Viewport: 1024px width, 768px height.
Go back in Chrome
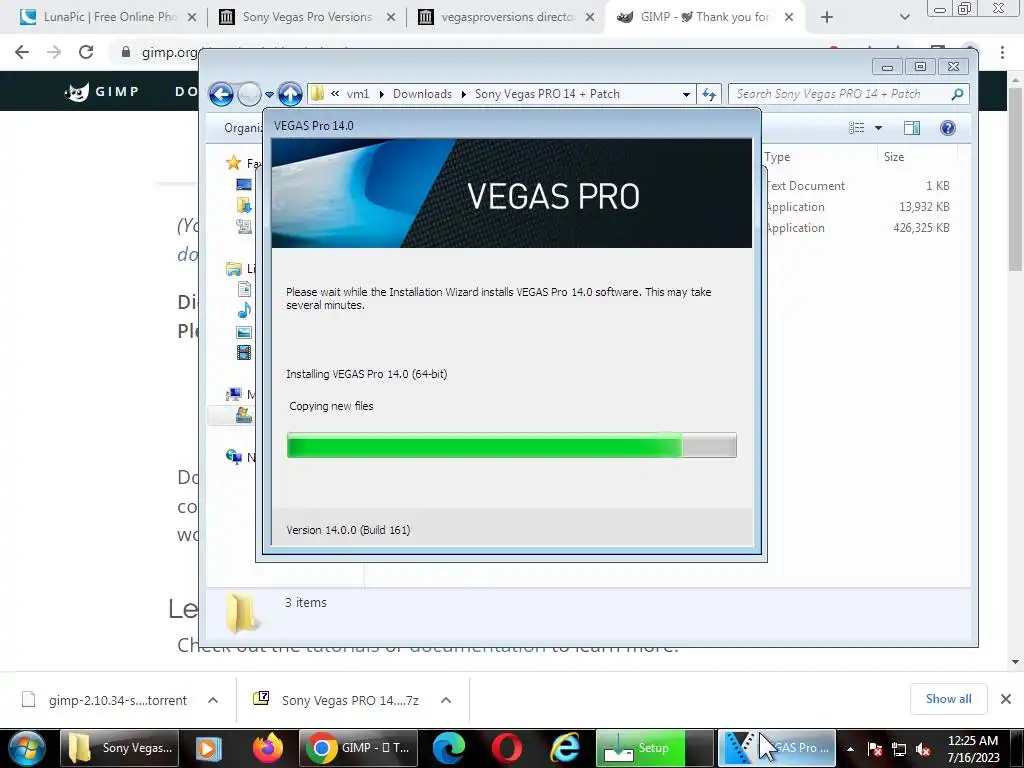pyautogui.click(x=22, y=52)
